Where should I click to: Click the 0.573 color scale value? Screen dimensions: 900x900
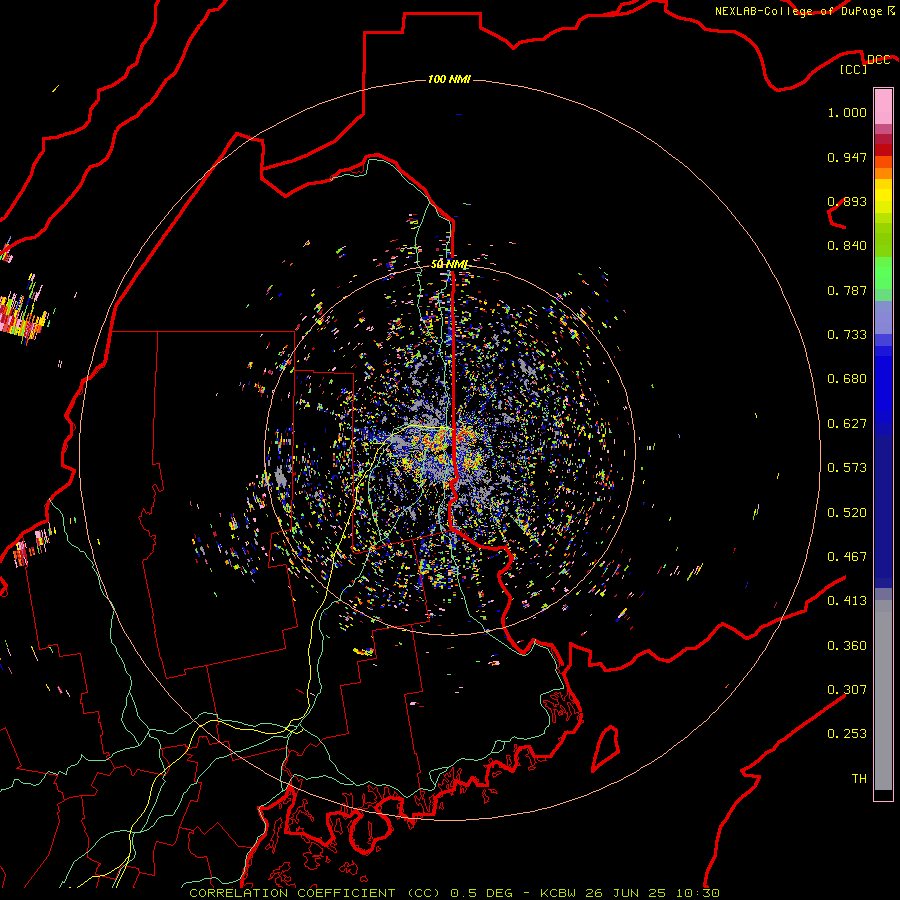847,468
